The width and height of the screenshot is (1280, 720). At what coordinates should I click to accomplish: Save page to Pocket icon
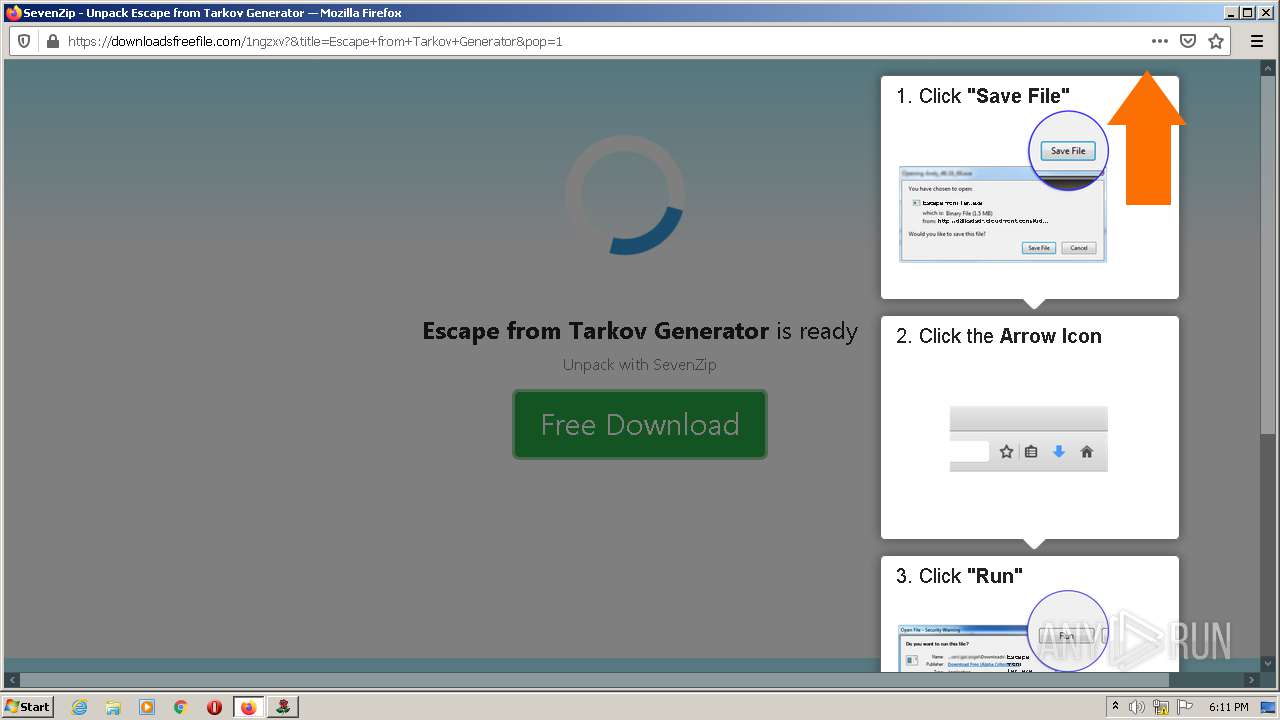[1188, 41]
